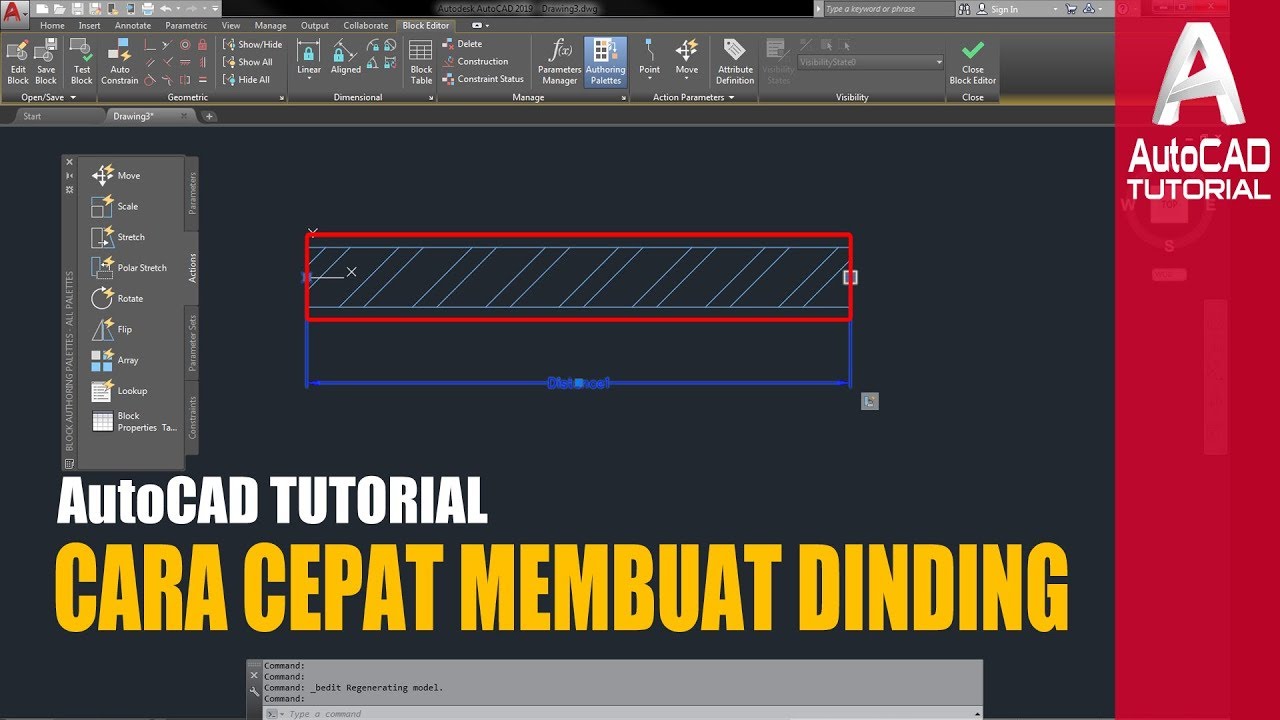Select the Lookup action in authoring palette

[x=120, y=391]
